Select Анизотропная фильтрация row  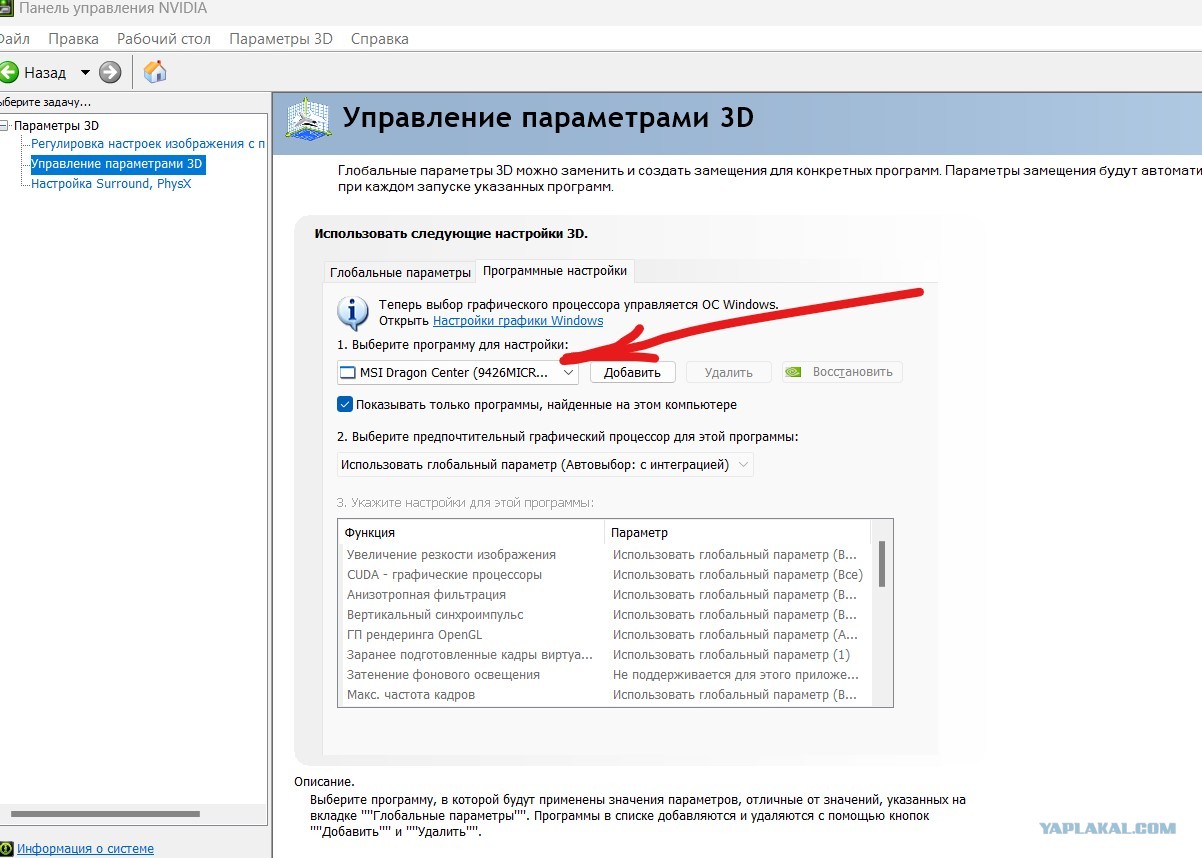[x=604, y=595]
